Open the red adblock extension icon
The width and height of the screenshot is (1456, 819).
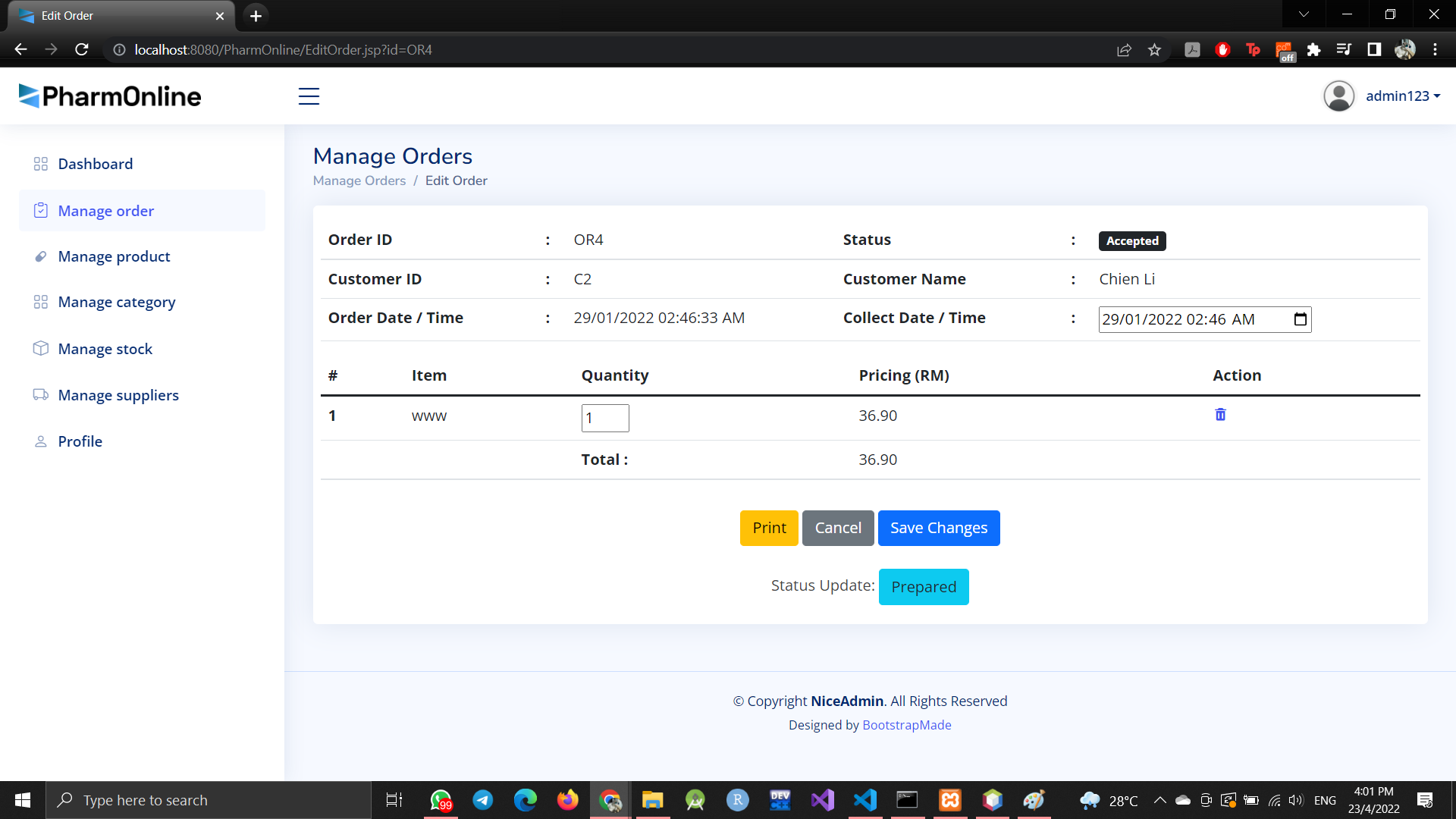coord(1222,50)
